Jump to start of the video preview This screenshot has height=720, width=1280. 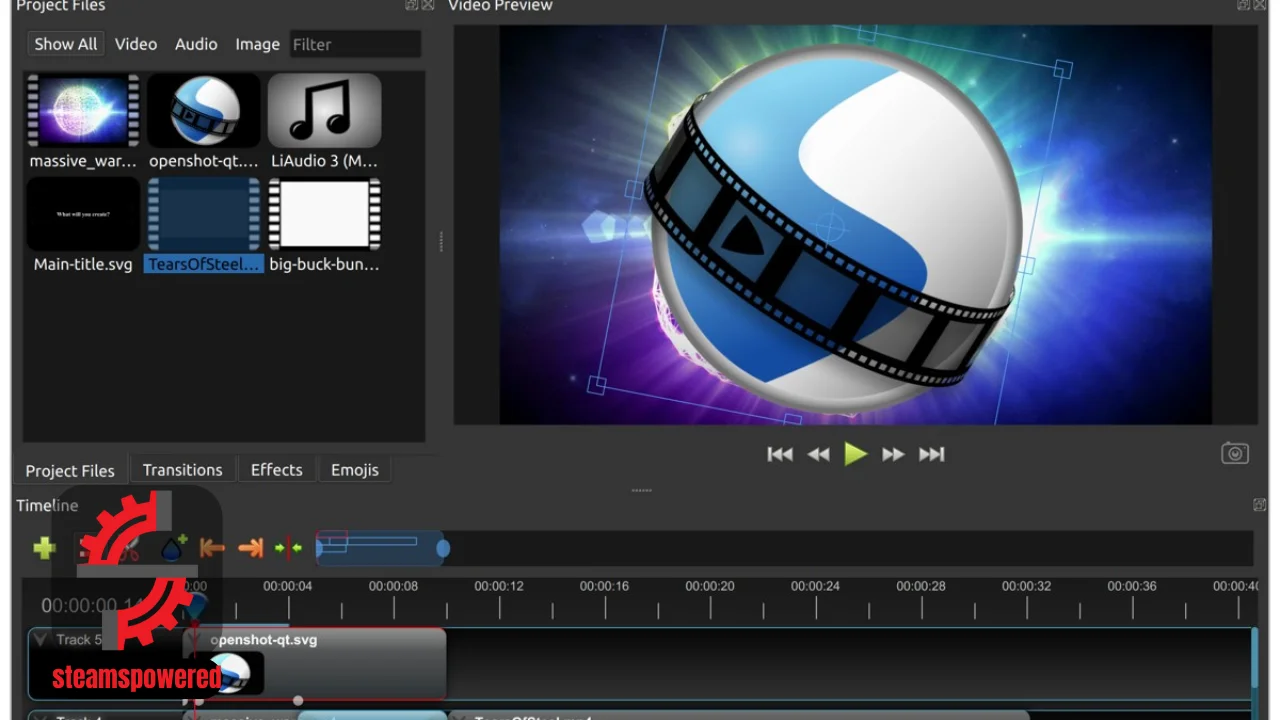coord(780,454)
